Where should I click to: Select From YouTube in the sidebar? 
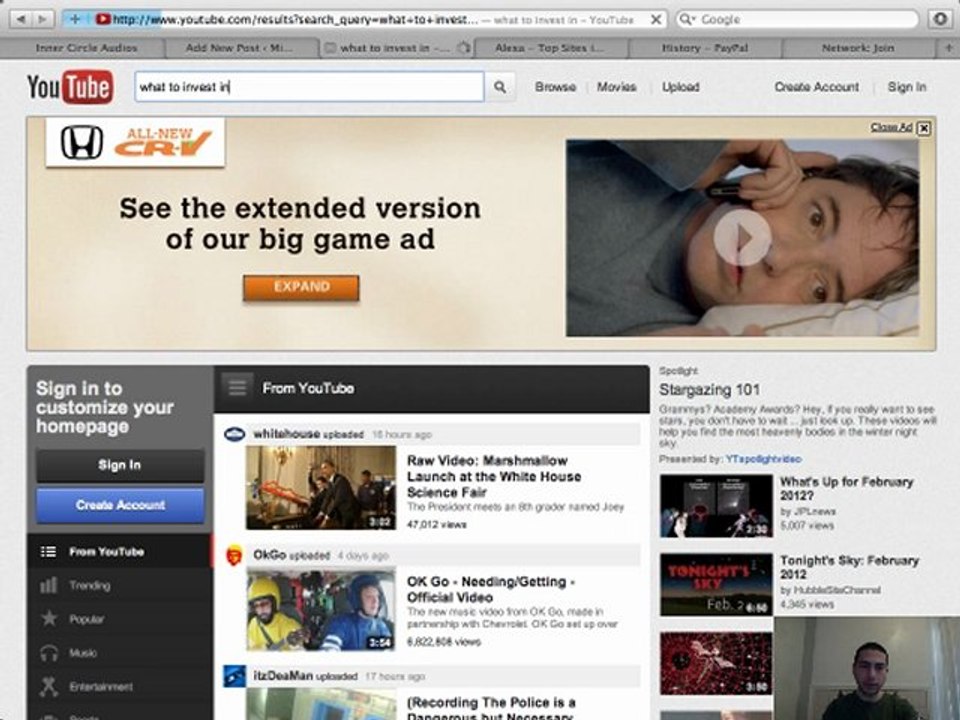coord(120,551)
